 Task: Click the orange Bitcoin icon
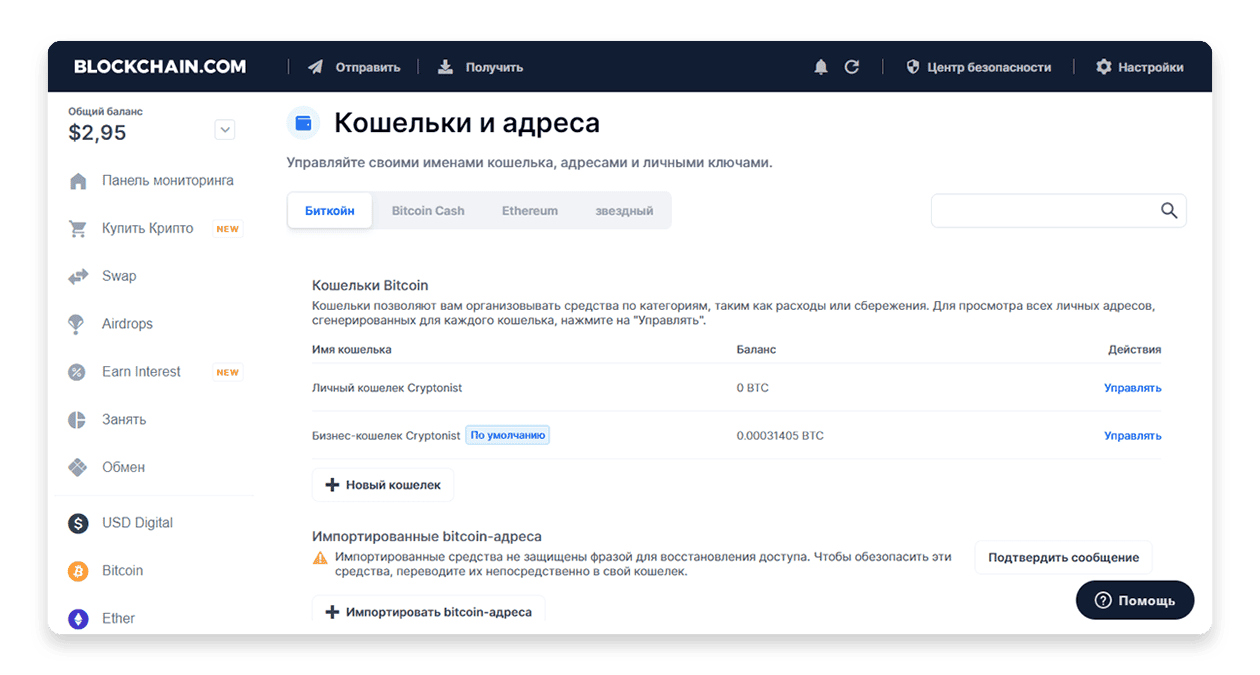78,571
